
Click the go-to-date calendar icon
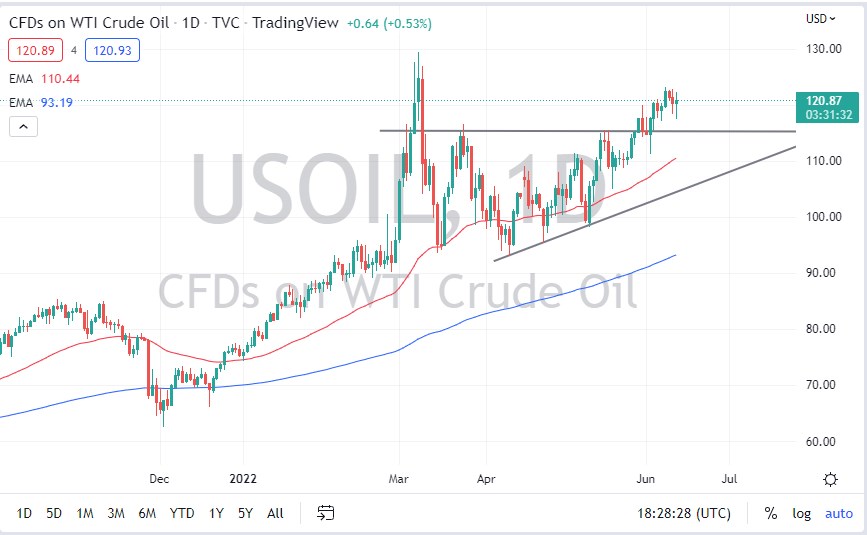pos(326,513)
